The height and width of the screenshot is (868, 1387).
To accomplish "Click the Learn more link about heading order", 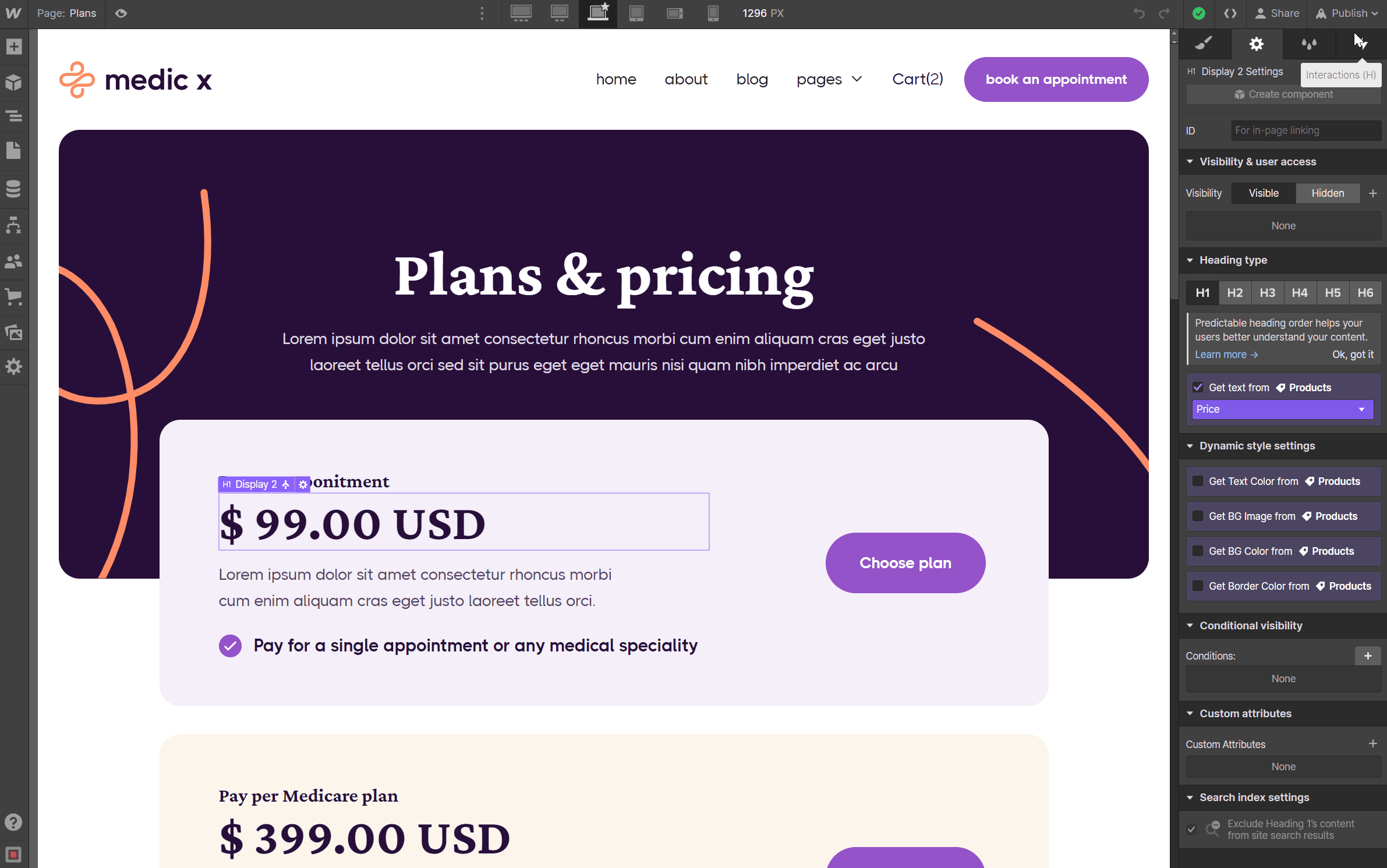I will [1225, 354].
